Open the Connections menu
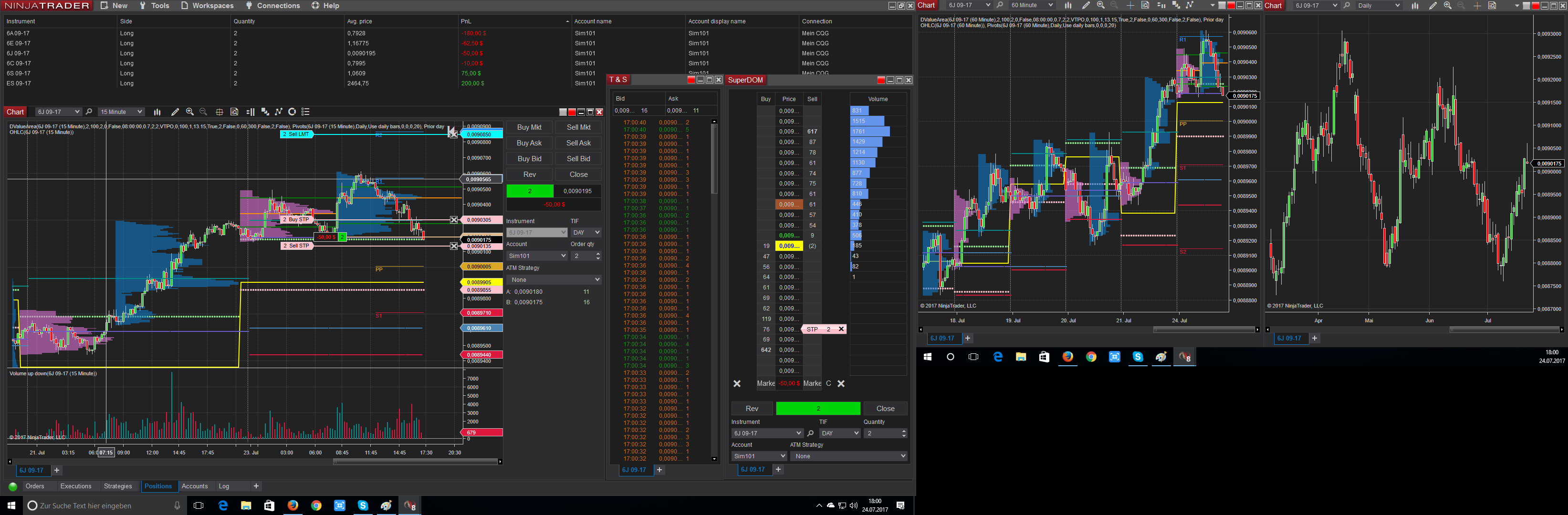This screenshot has width=1568, height=515. point(272,5)
